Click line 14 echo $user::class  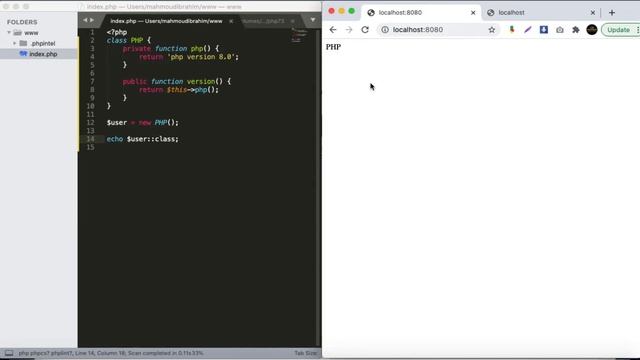[x=142, y=139]
